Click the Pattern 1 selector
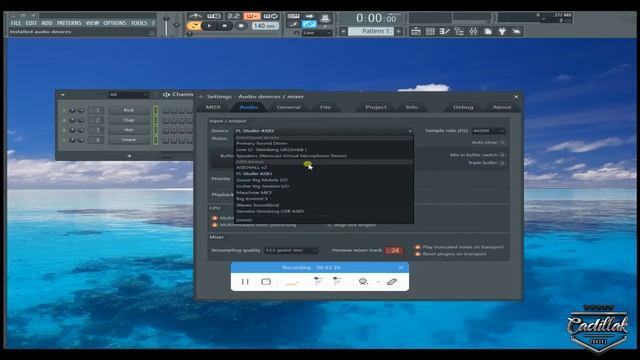The height and width of the screenshot is (360, 640). tap(371, 31)
